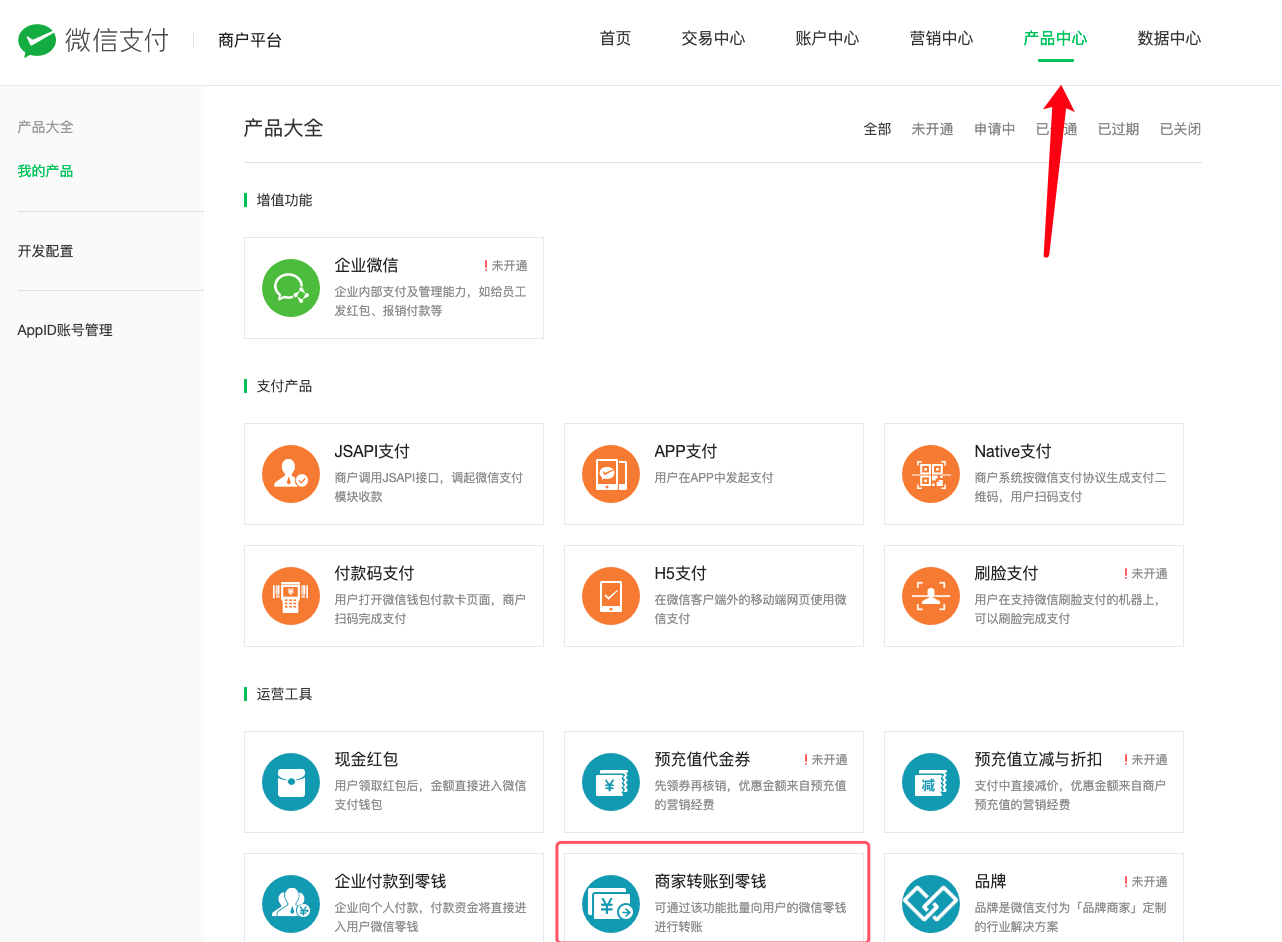Open the 企业付款到零钱 product card

[x=394, y=898]
